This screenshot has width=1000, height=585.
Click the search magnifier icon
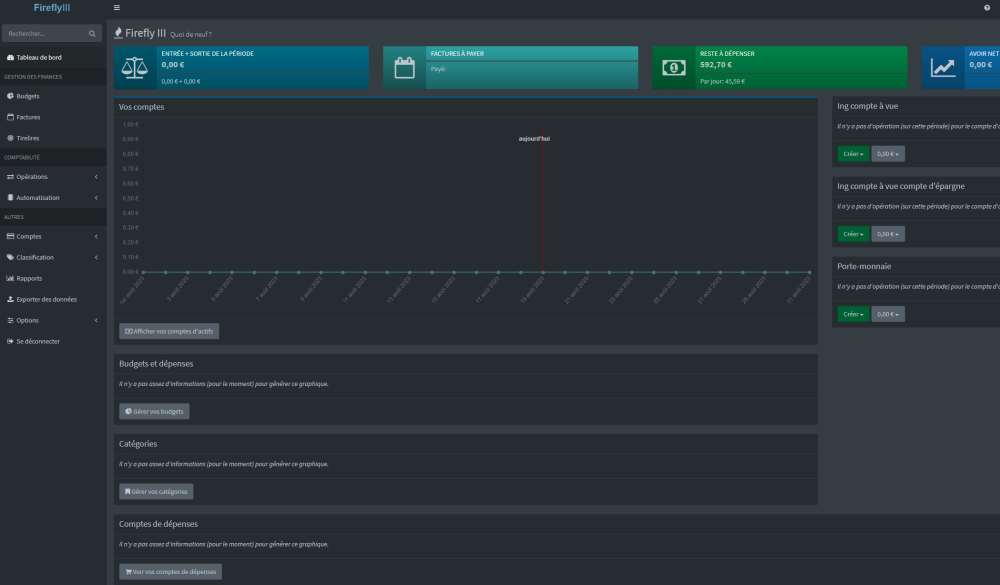(92, 34)
